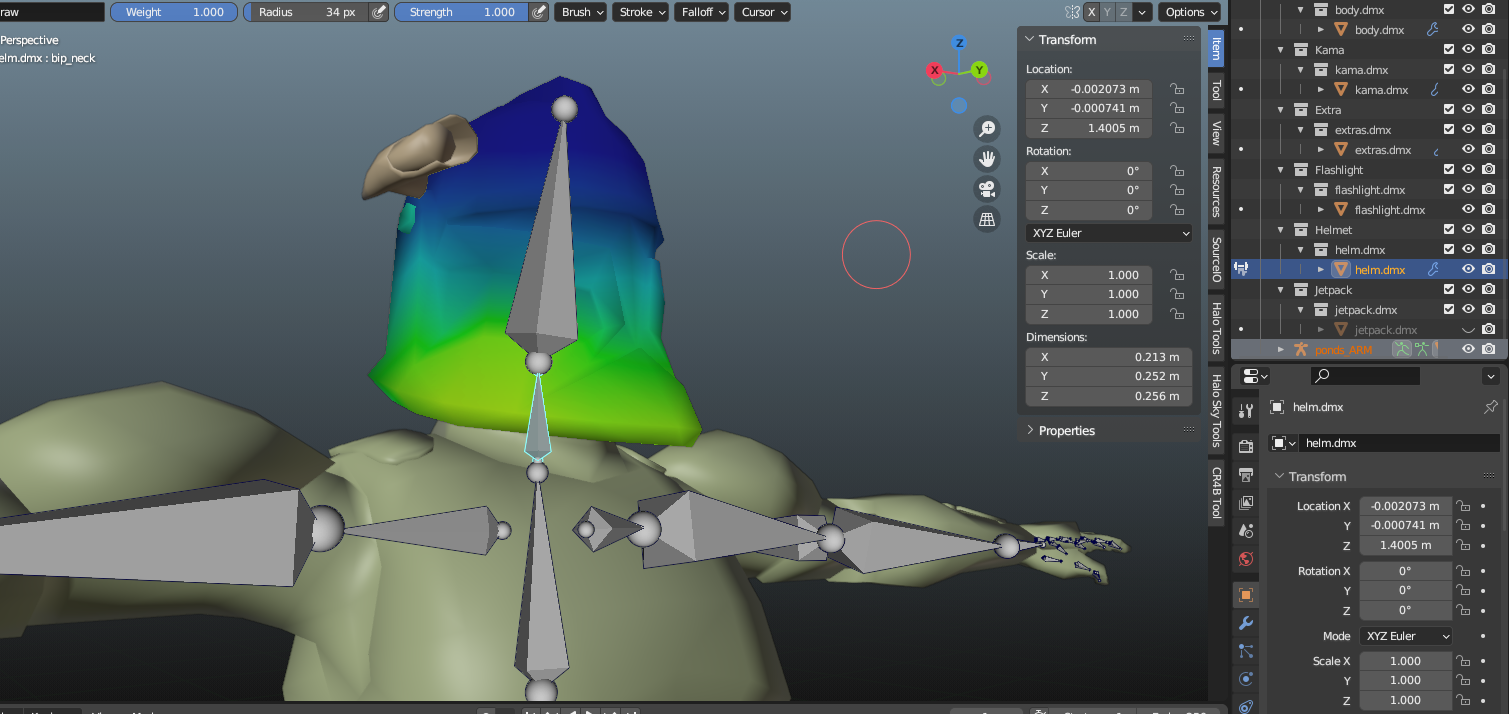Screen dimensions: 1509x714
Task: Toggle pressure sensitivity icon next to Strength
Action: click(x=538, y=12)
